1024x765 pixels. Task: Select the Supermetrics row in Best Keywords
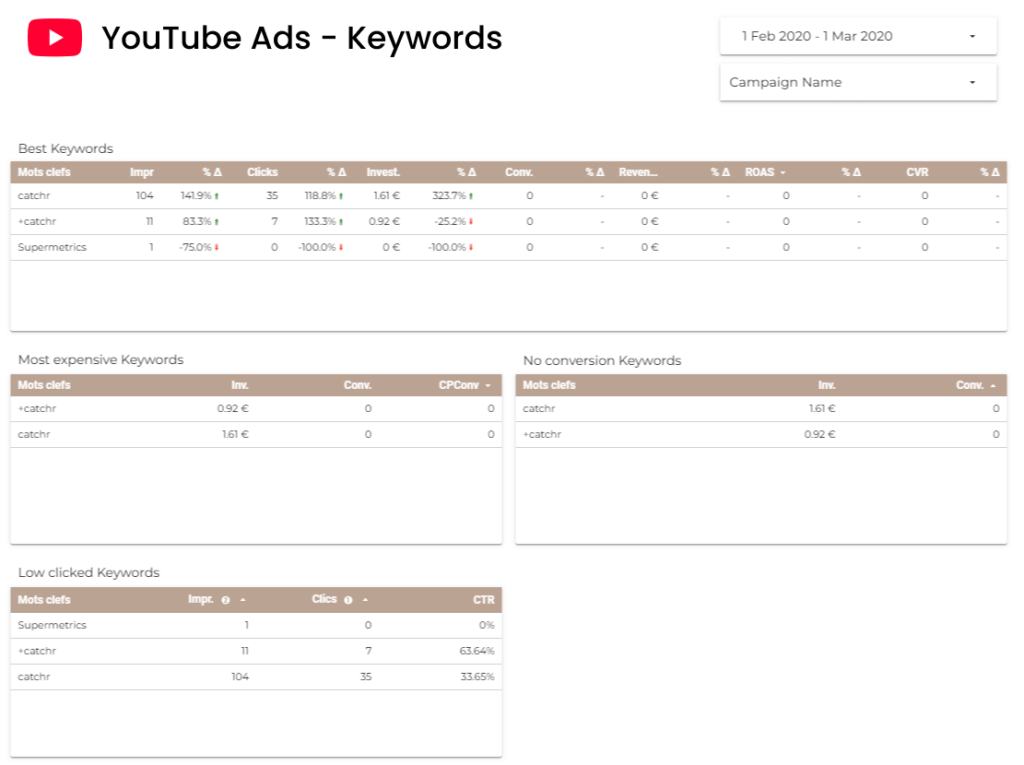52,247
